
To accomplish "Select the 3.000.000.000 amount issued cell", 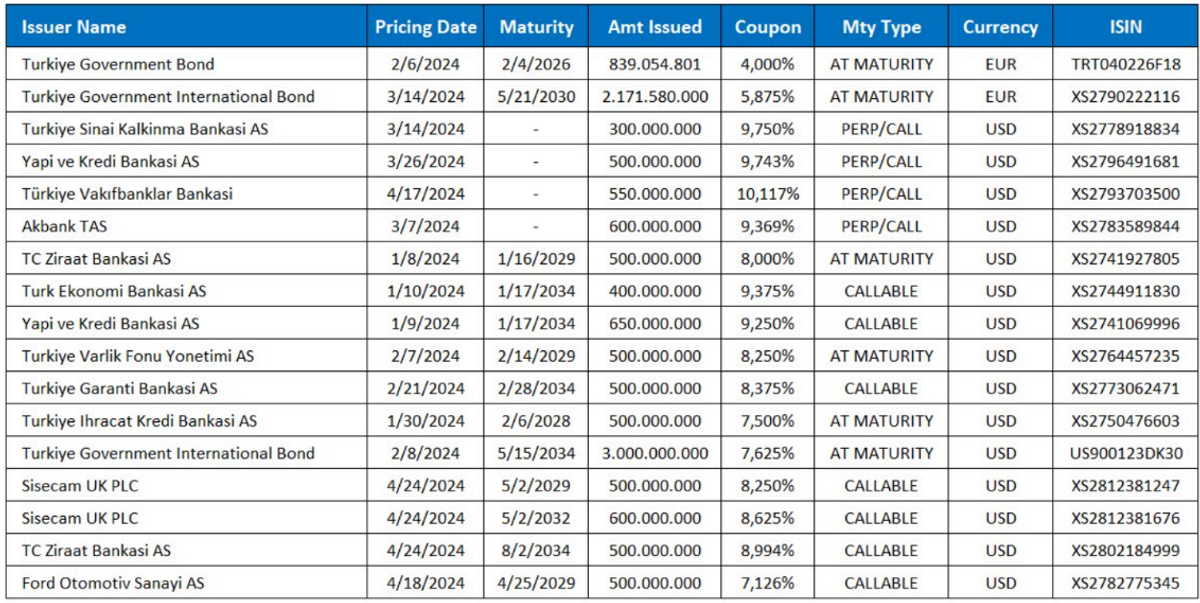I will 655,453.
